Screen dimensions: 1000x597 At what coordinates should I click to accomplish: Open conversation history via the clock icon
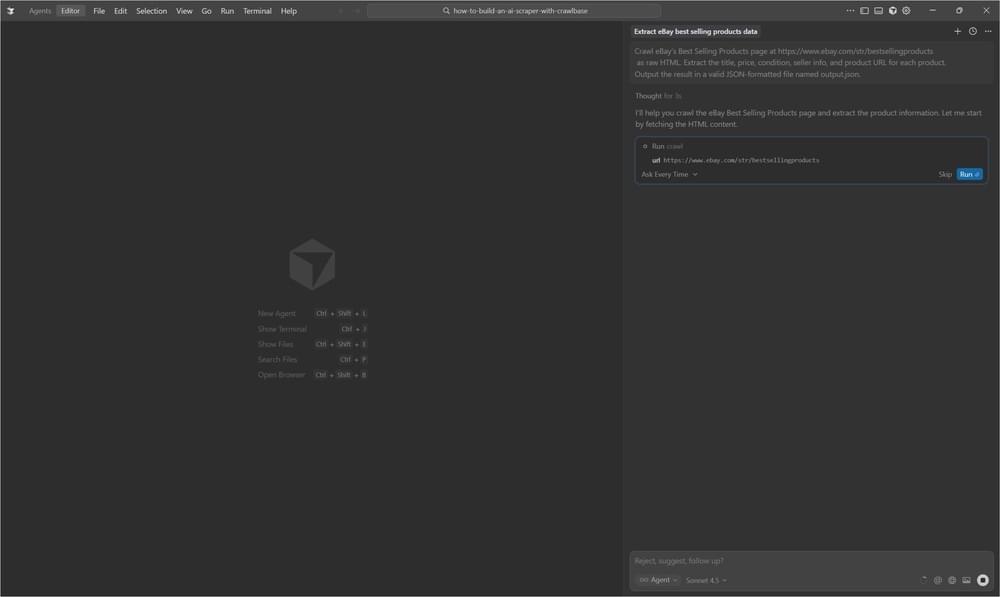point(972,31)
